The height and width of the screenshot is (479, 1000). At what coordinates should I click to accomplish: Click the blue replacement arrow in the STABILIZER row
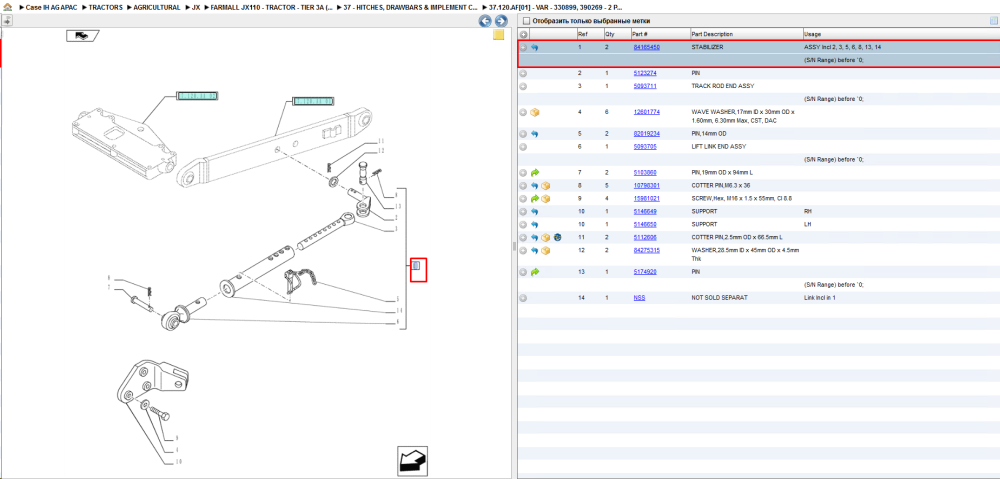(534, 47)
